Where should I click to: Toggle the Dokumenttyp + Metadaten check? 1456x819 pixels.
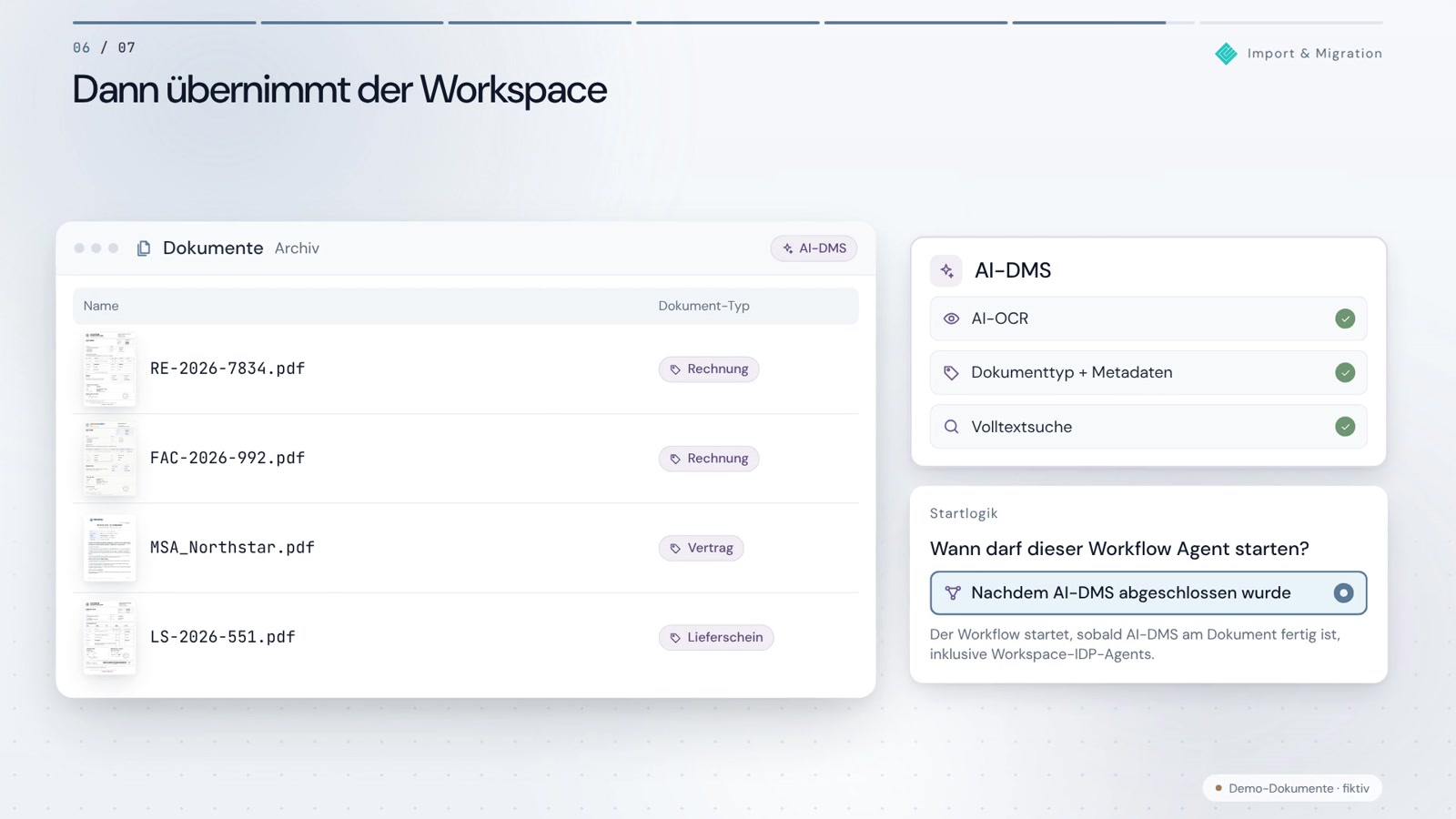(x=1345, y=373)
